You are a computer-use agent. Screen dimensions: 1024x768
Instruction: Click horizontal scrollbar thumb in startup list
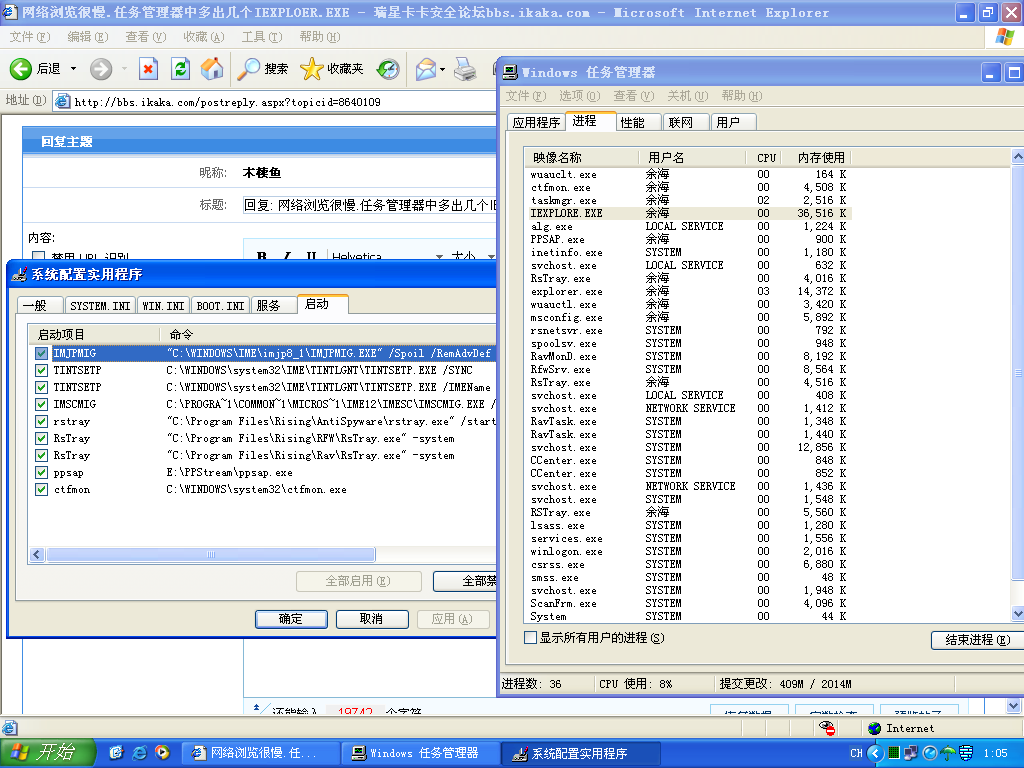[x=210, y=554]
